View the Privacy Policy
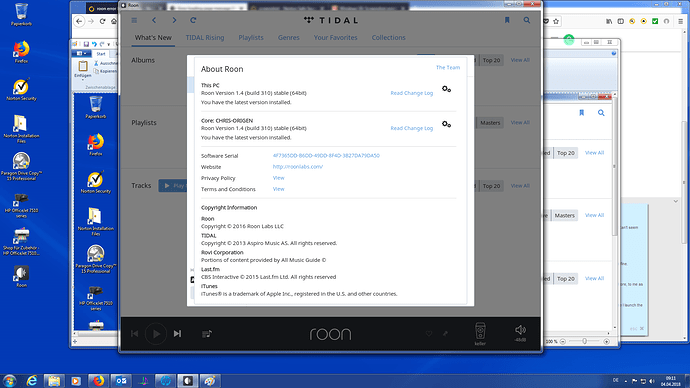The width and height of the screenshot is (690, 388). pyautogui.click(x=279, y=178)
